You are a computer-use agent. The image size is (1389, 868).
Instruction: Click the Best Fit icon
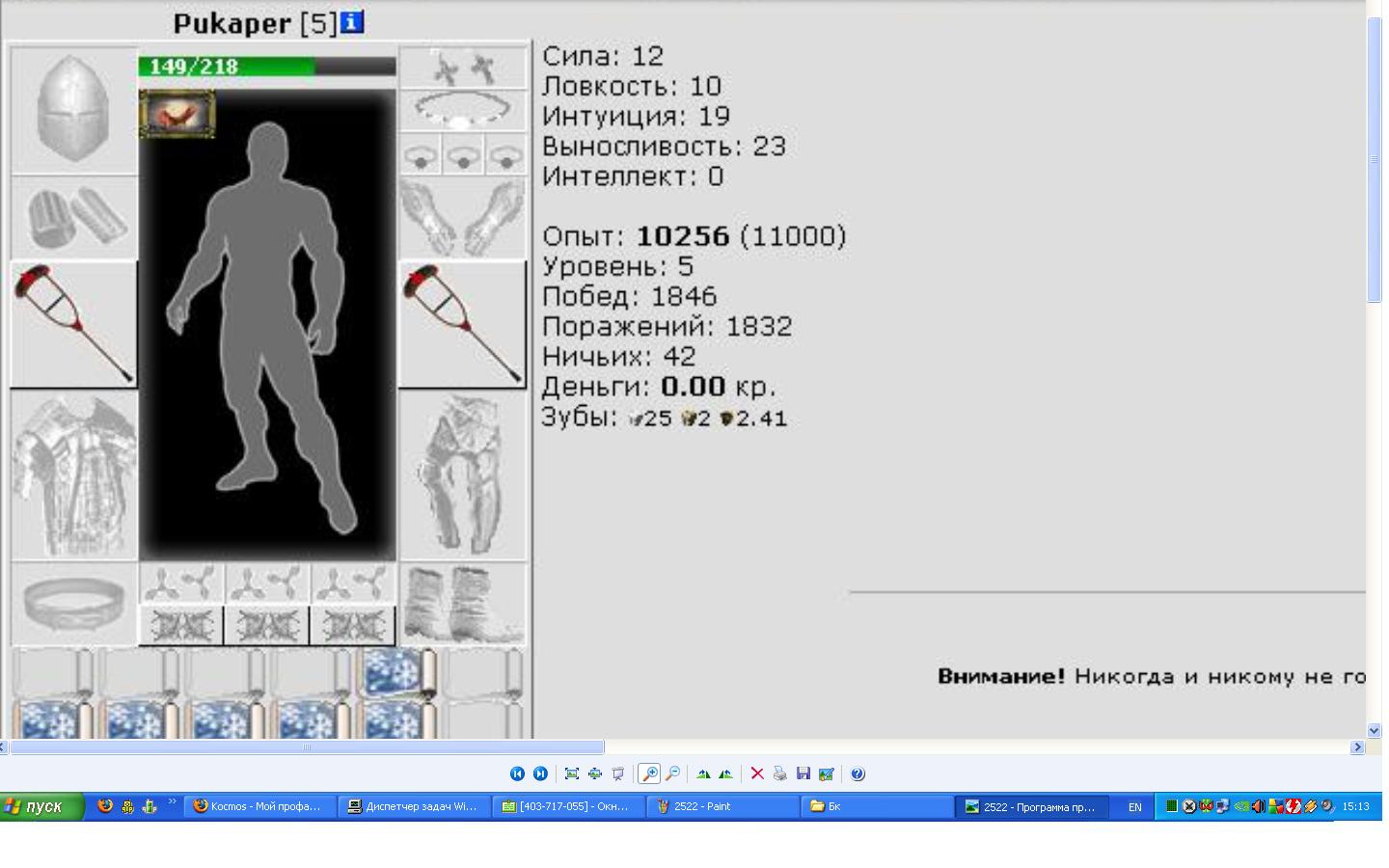572,773
